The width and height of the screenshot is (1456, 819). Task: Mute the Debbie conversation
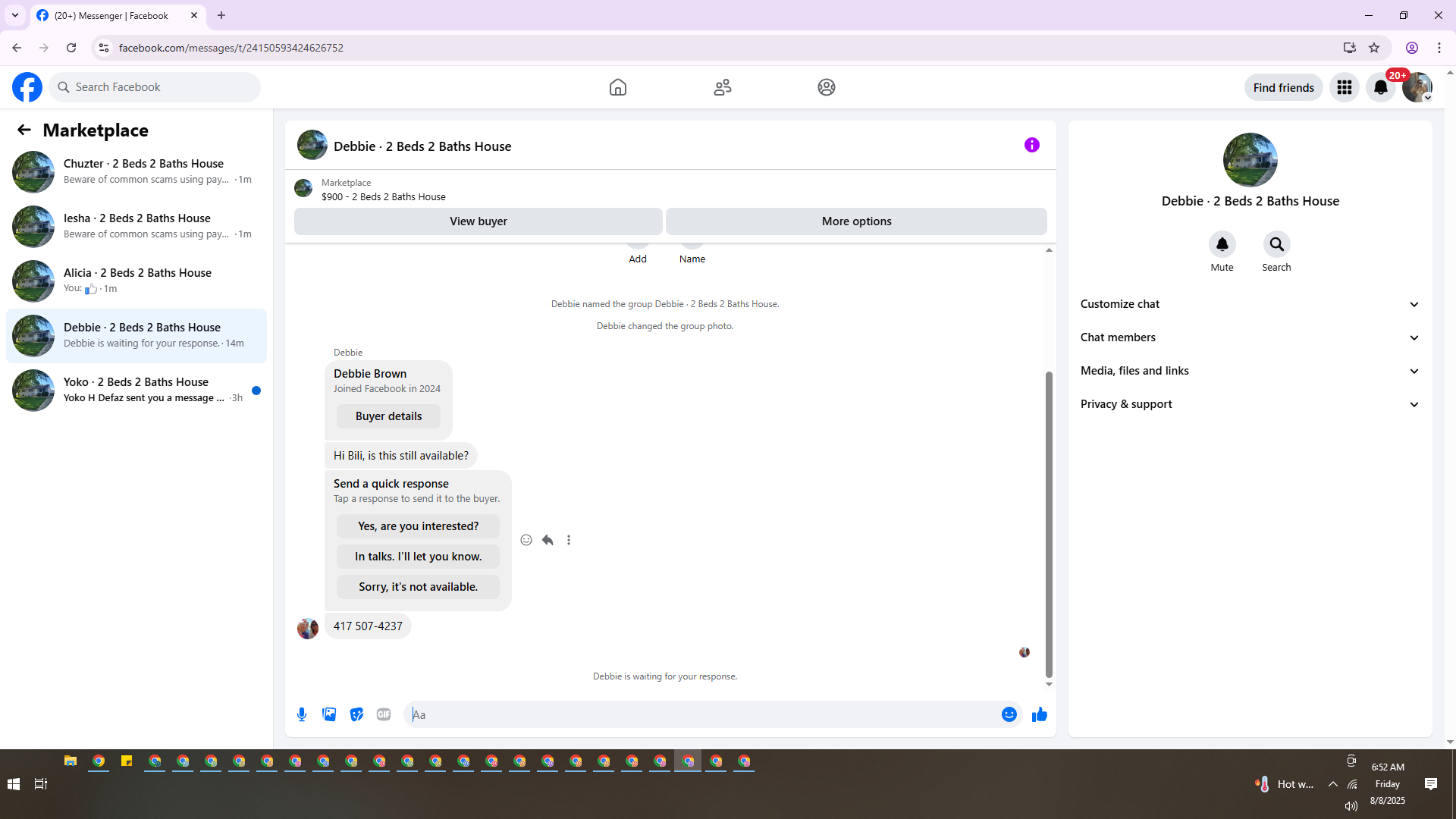pyautogui.click(x=1222, y=245)
